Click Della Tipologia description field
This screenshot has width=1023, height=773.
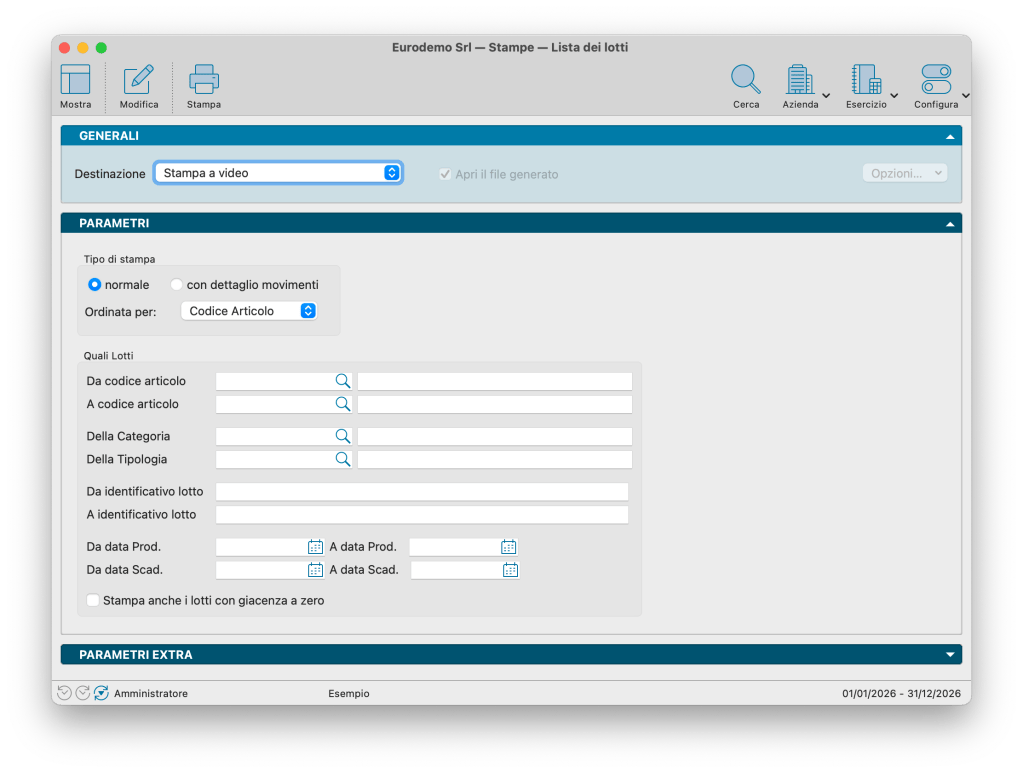[x=495, y=459]
